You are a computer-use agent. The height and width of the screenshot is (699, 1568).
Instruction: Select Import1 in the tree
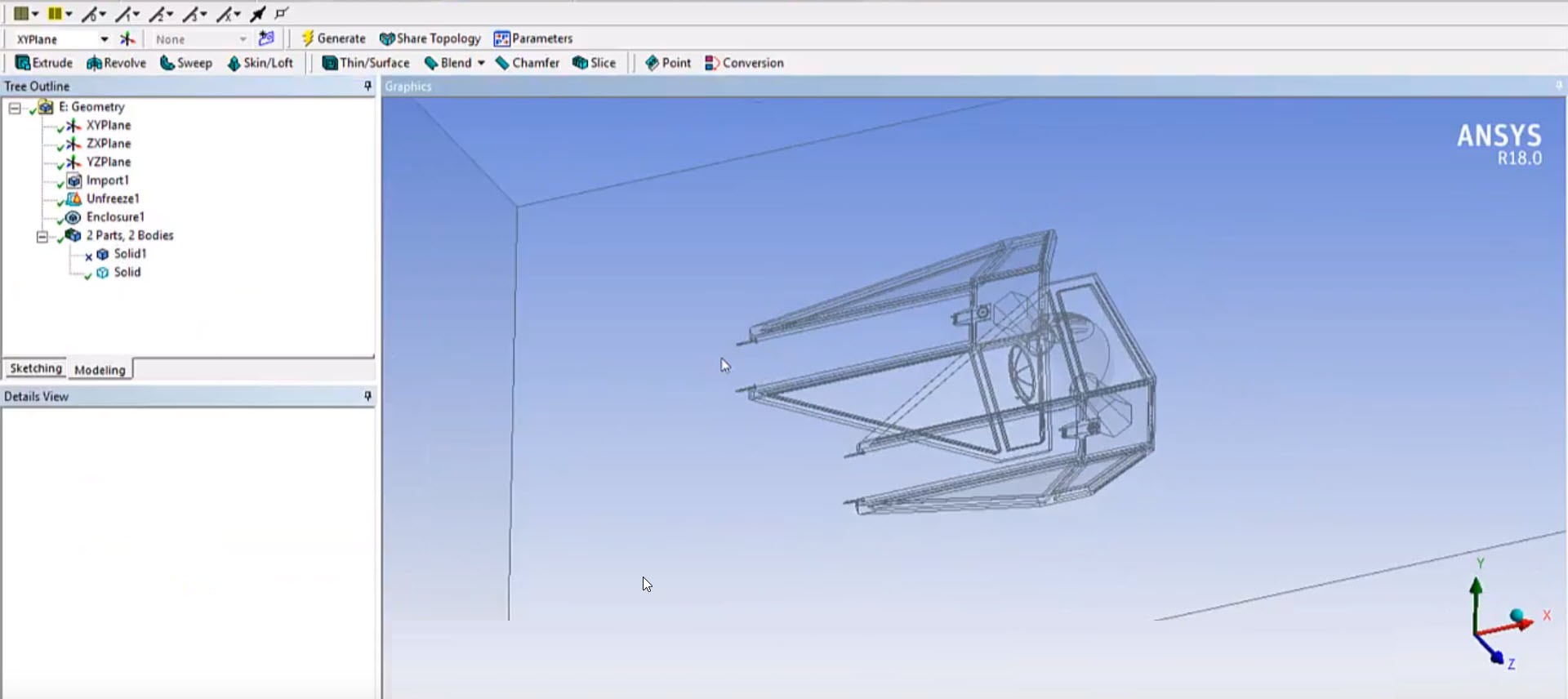107,180
